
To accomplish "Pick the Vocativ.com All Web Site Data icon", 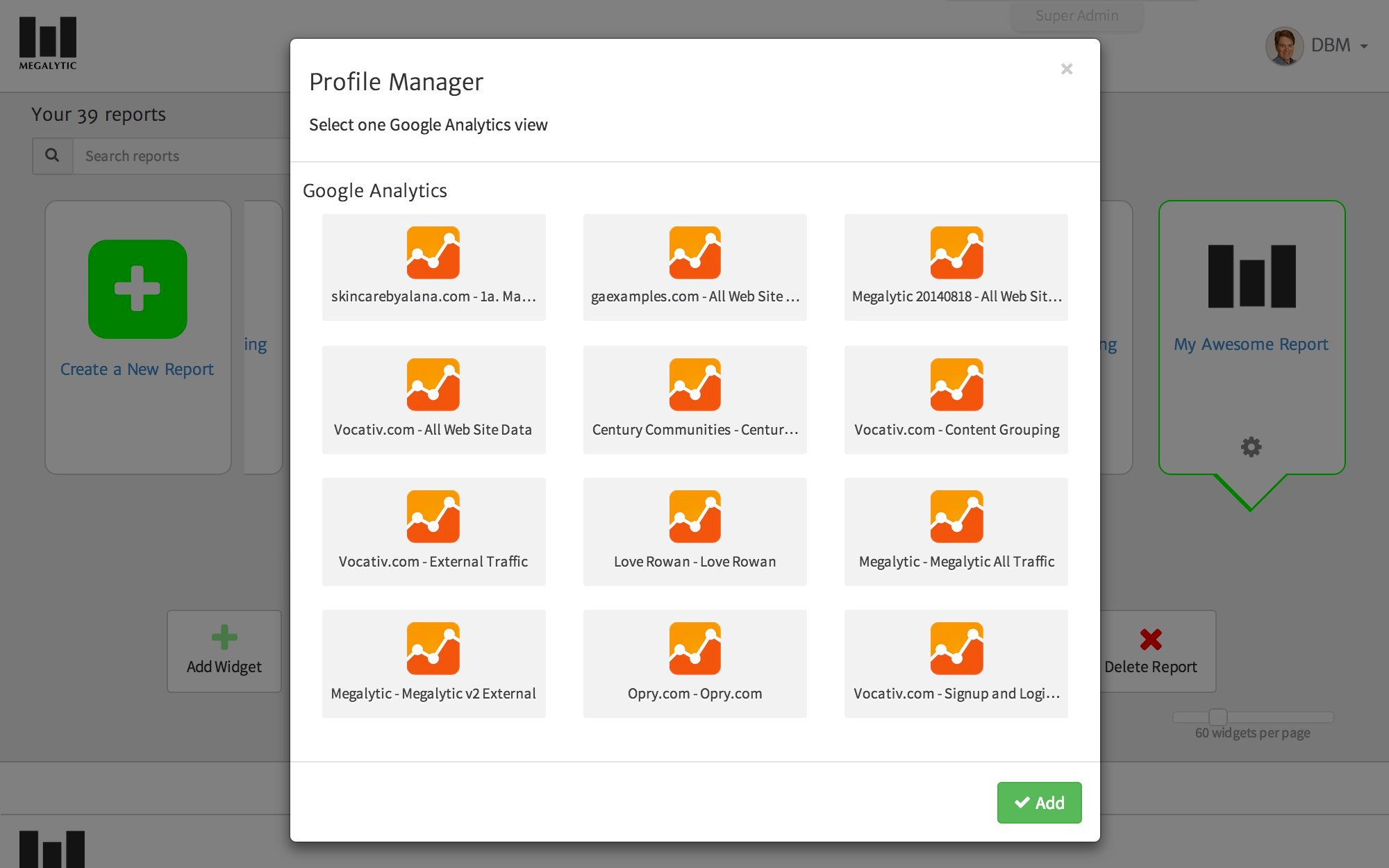I will pyautogui.click(x=433, y=385).
